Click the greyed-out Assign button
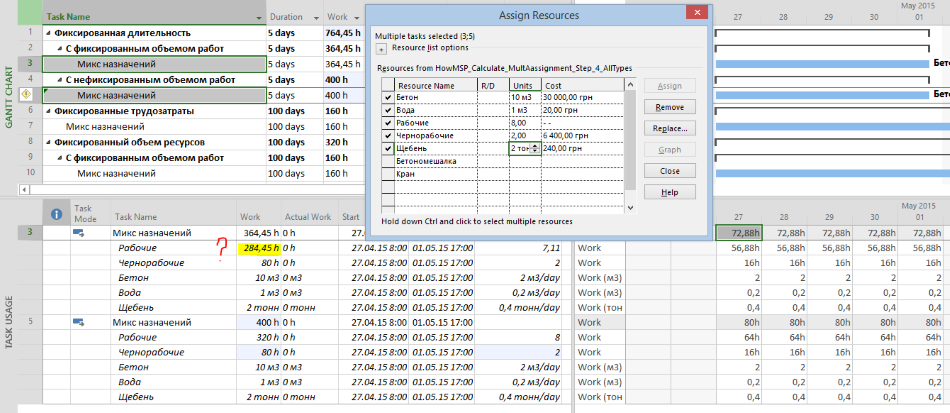The image size is (950, 413). tap(669, 86)
